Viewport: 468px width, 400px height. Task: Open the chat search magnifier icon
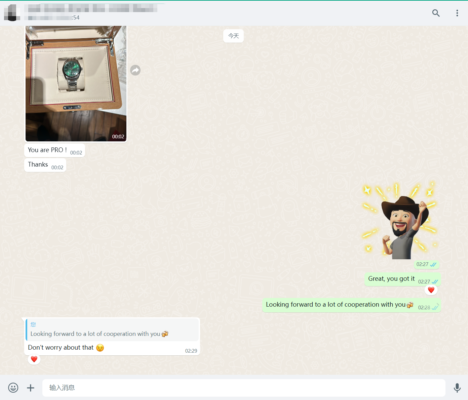click(x=436, y=13)
